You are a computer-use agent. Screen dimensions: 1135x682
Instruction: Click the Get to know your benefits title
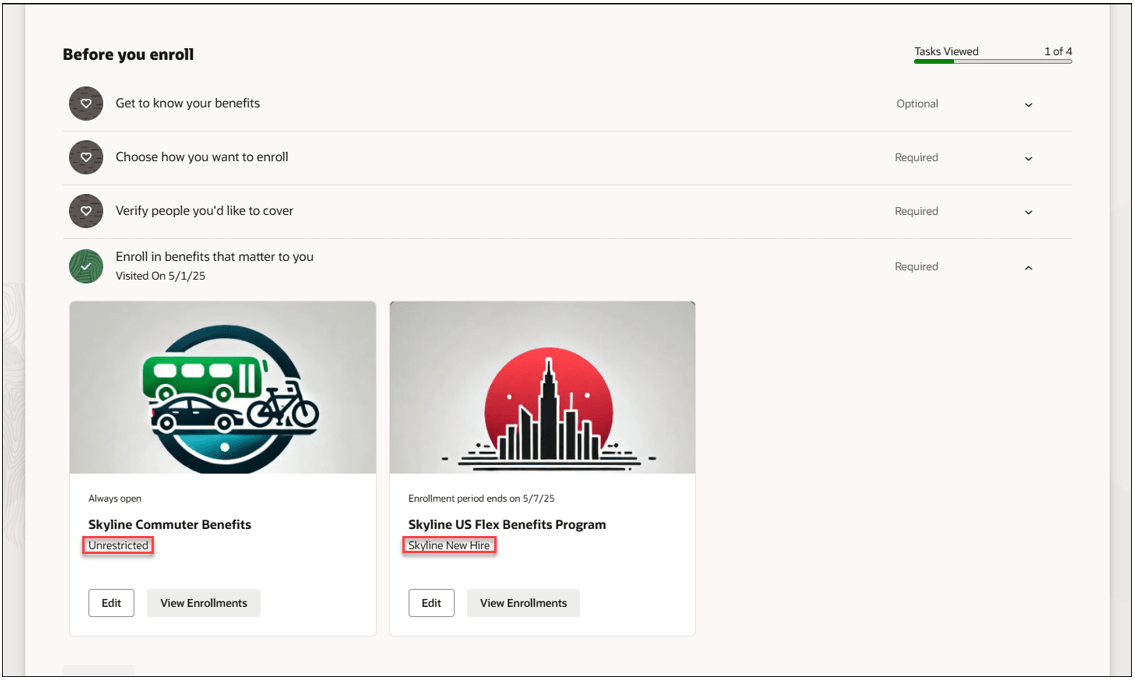(x=187, y=103)
